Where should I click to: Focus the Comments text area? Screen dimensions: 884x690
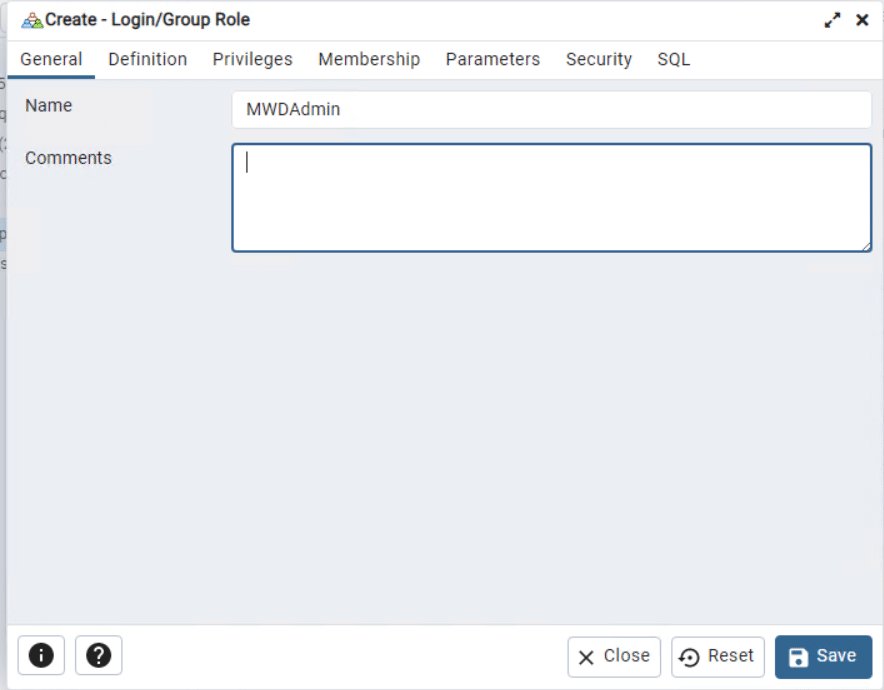pos(551,197)
